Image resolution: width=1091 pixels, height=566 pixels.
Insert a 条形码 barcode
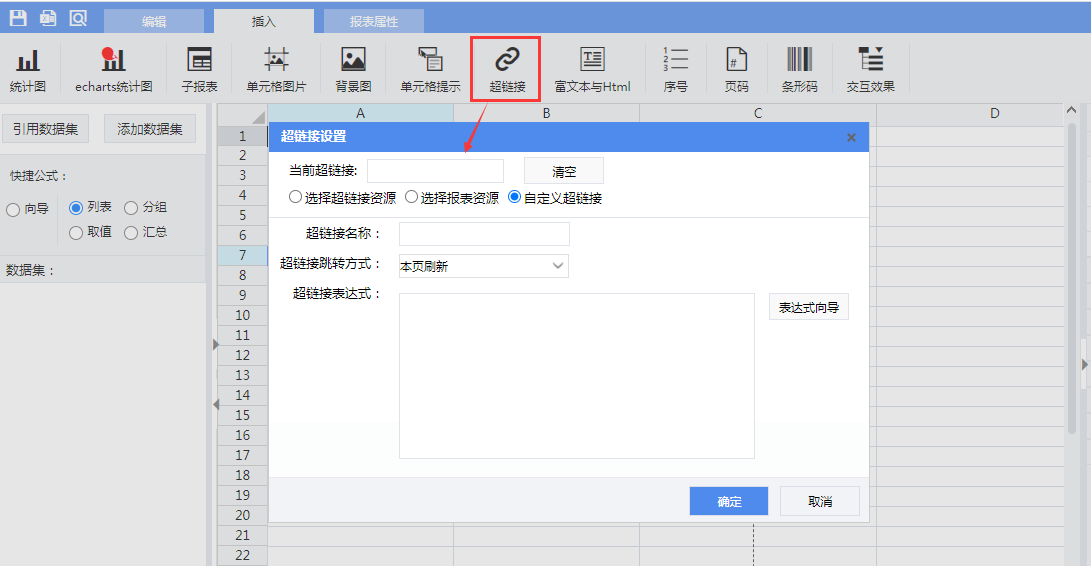pos(799,68)
